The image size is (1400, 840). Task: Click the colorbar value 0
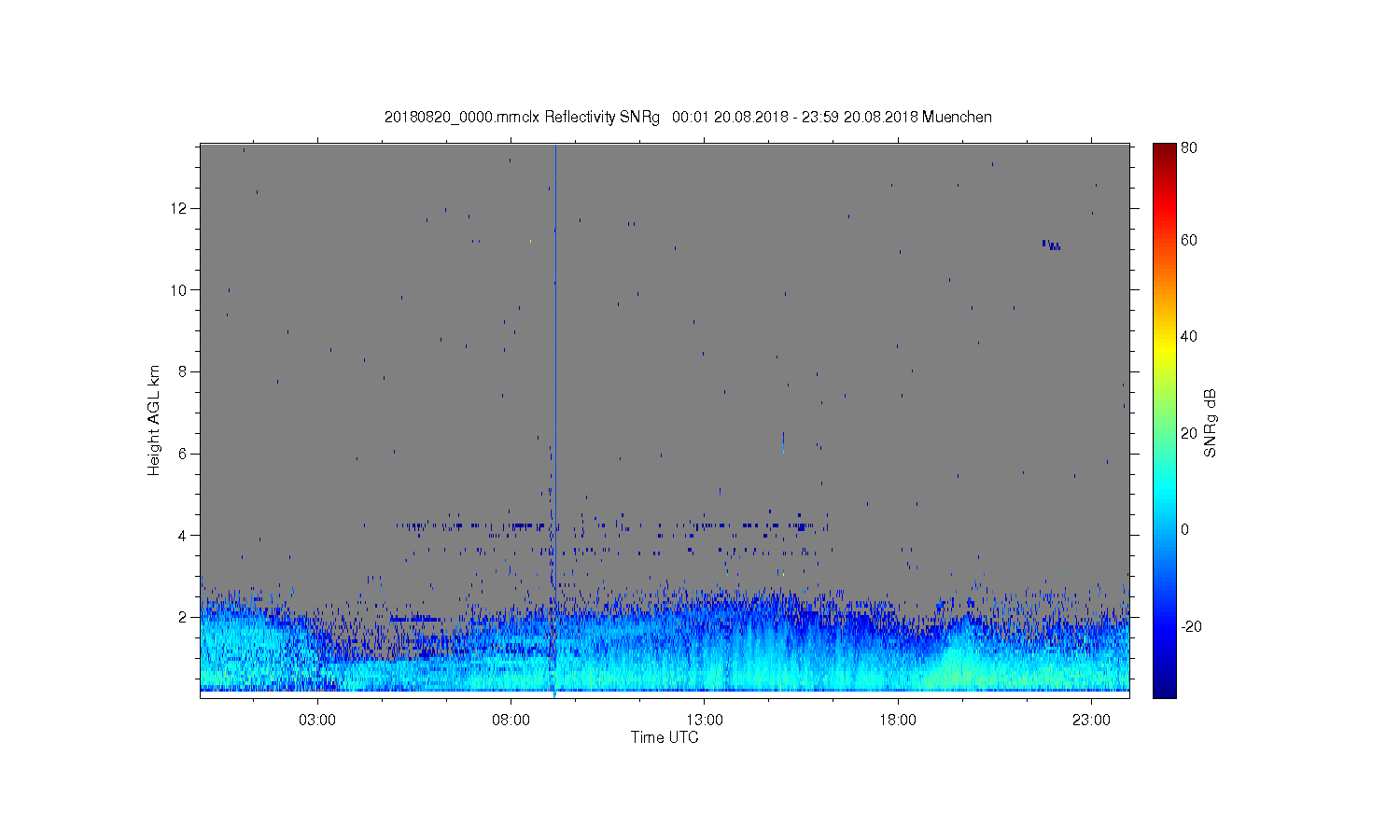[x=1185, y=530]
